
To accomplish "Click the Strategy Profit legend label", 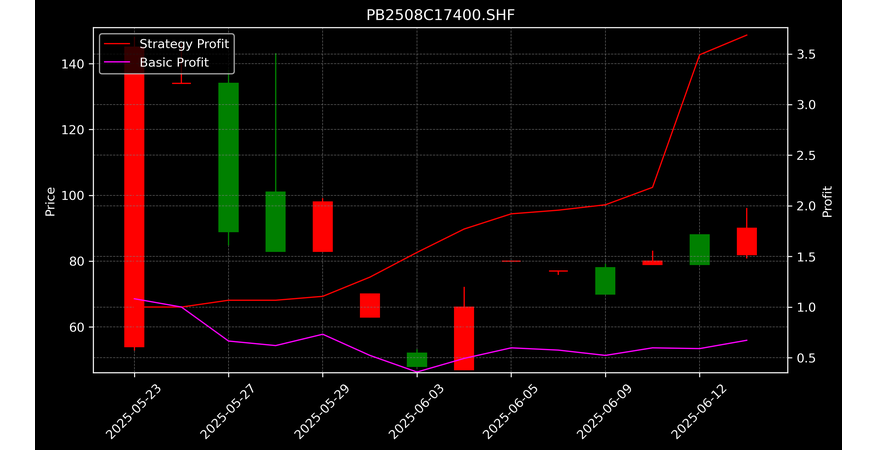I will pos(184,44).
